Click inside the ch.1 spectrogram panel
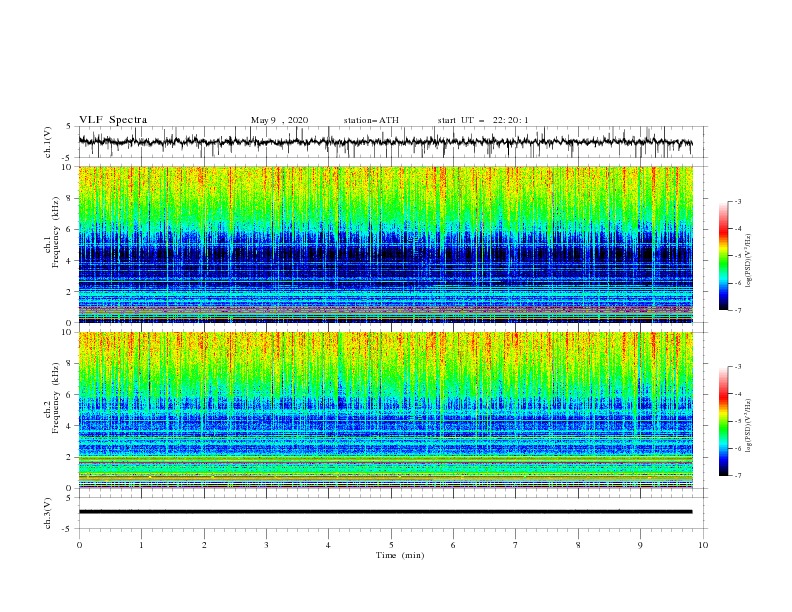The width and height of the screenshot is (792, 612). coord(385,244)
